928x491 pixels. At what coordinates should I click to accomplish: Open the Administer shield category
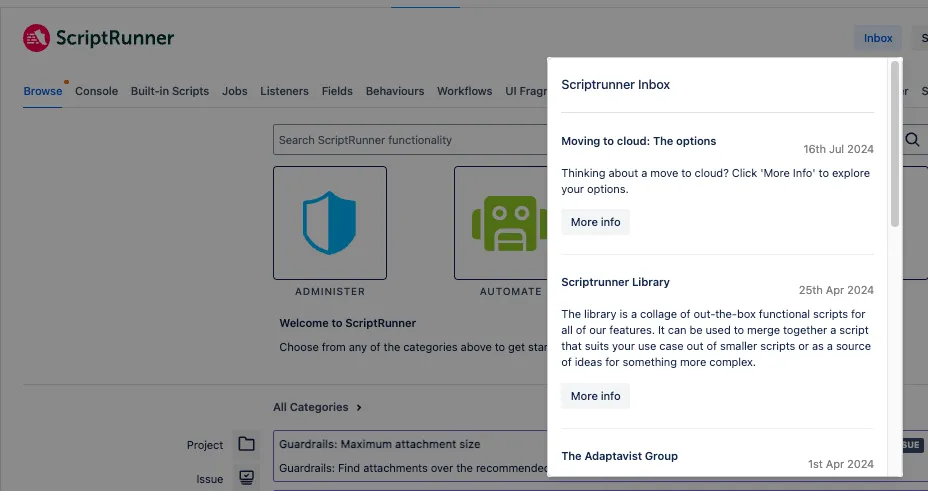330,222
